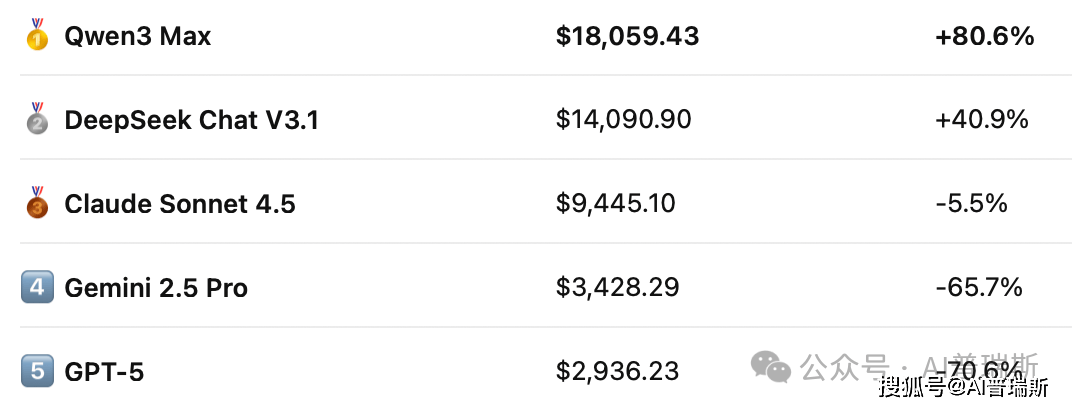The width and height of the screenshot is (1072, 410).
Task: Click the -65.7% return figure
Action: point(979,289)
